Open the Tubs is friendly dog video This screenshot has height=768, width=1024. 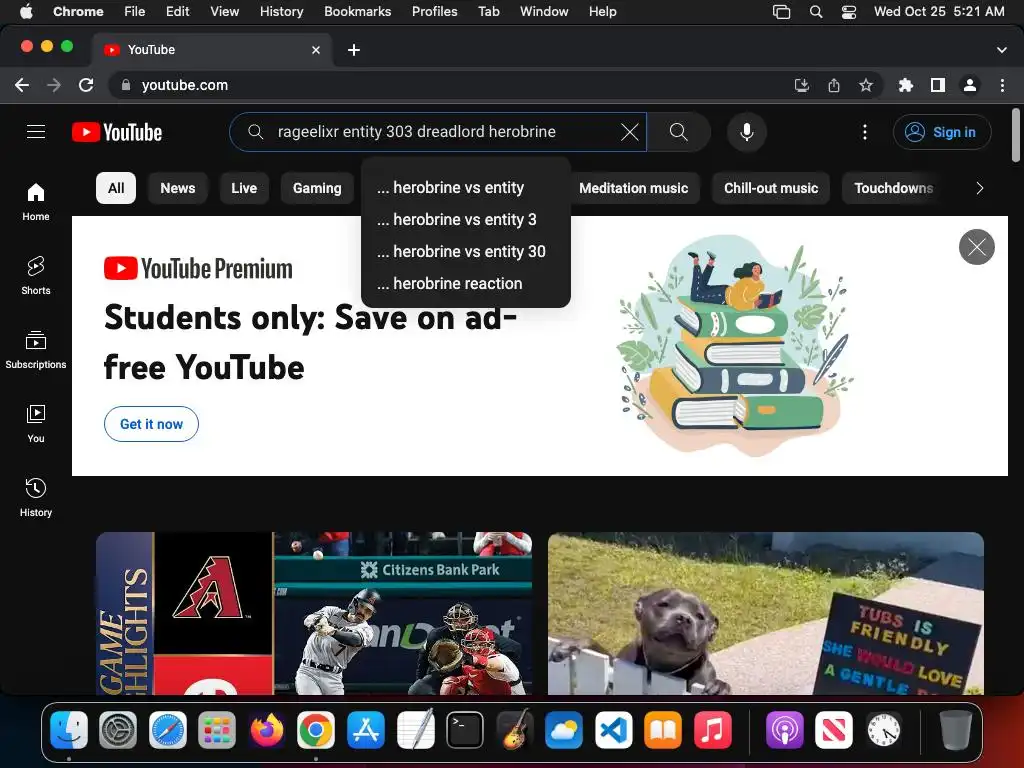click(765, 613)
